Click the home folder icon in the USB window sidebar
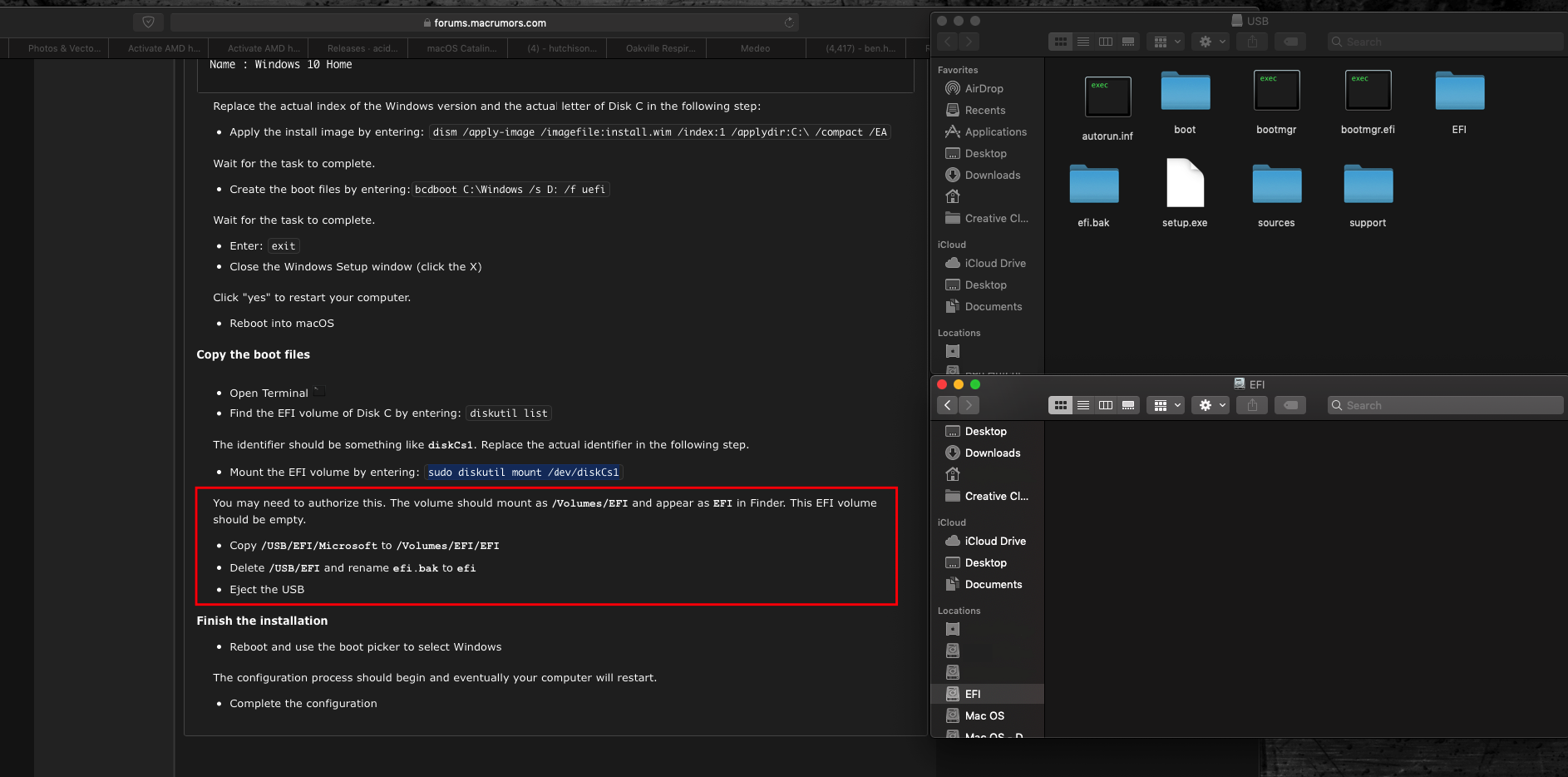Screen dimensions: 1568x777 pos(953,196)
